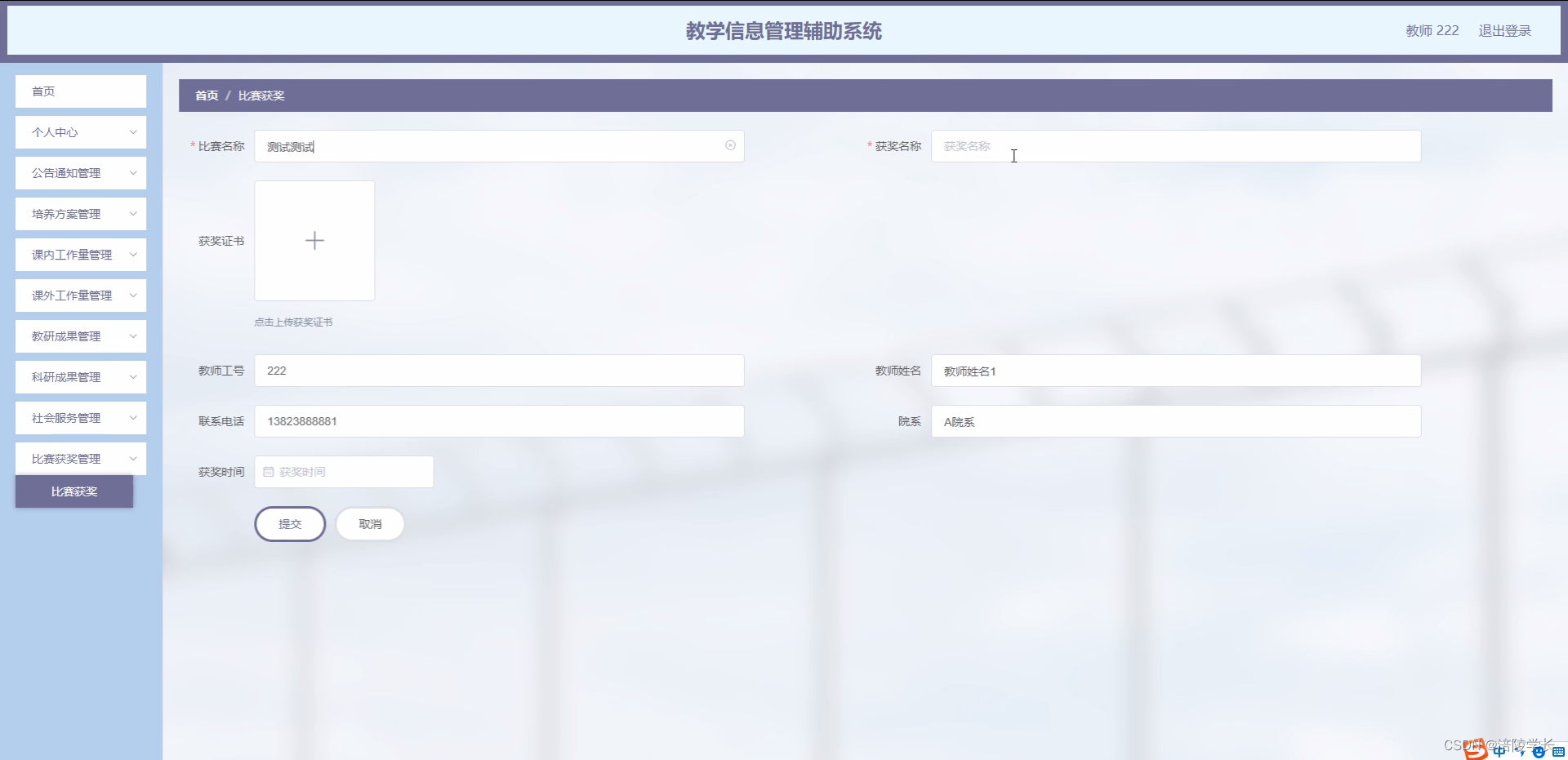Cancel the form with 取消

pos(370,523)
